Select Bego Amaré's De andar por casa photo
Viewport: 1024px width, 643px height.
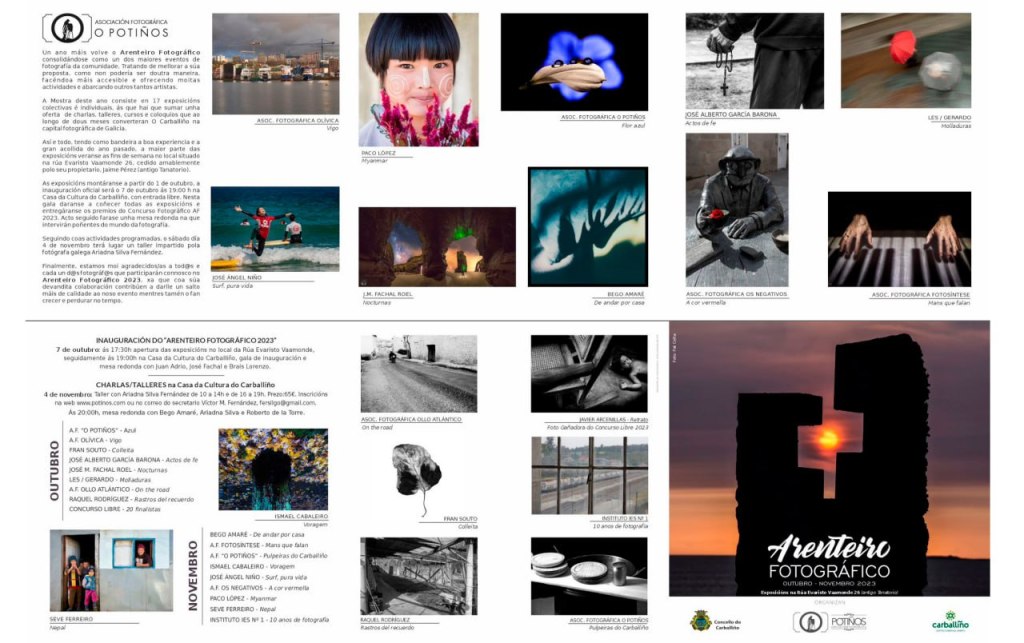coord(587,227)
